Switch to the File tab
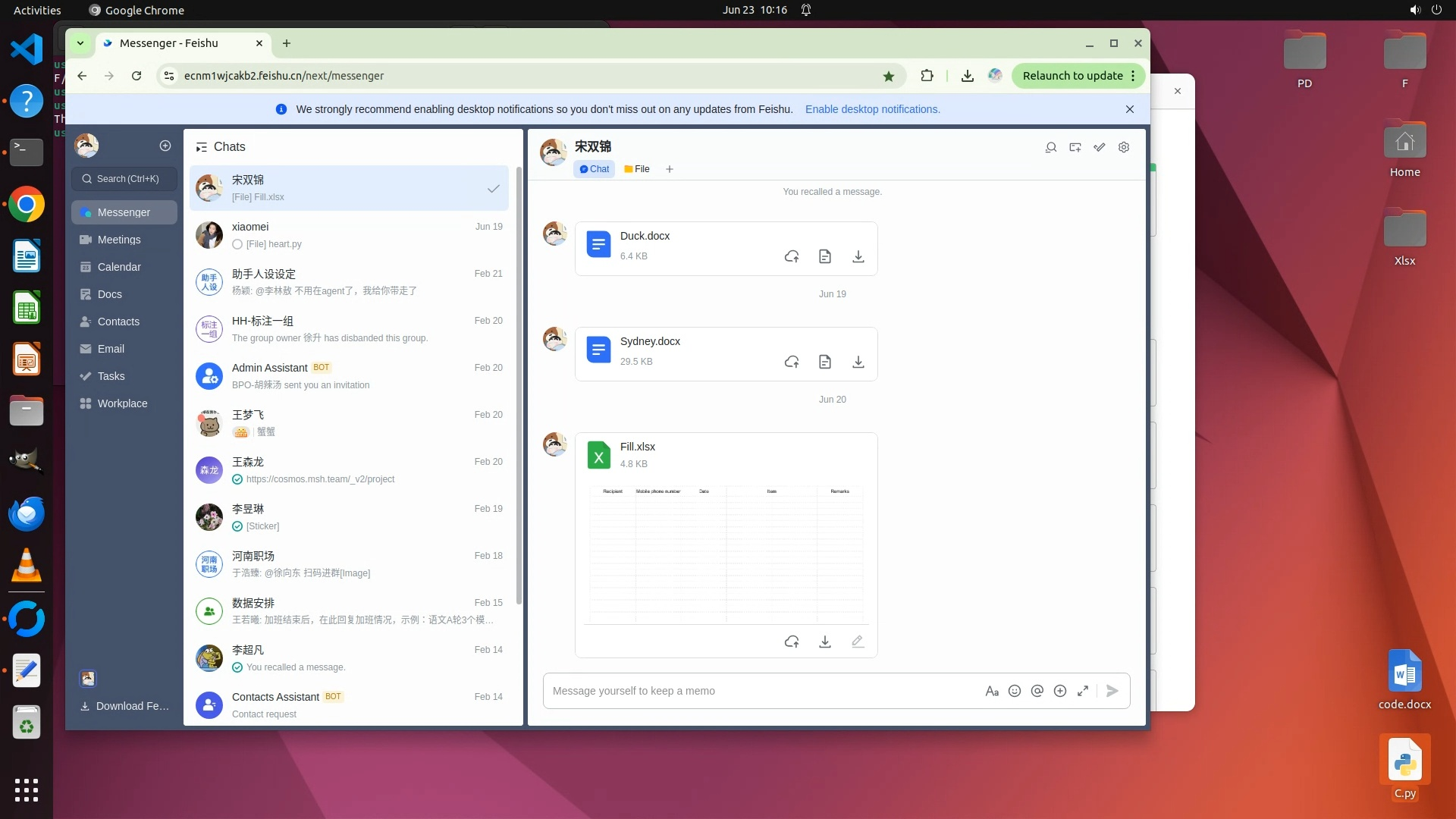Screen dimensions: 1456x819 click(637, 169)
